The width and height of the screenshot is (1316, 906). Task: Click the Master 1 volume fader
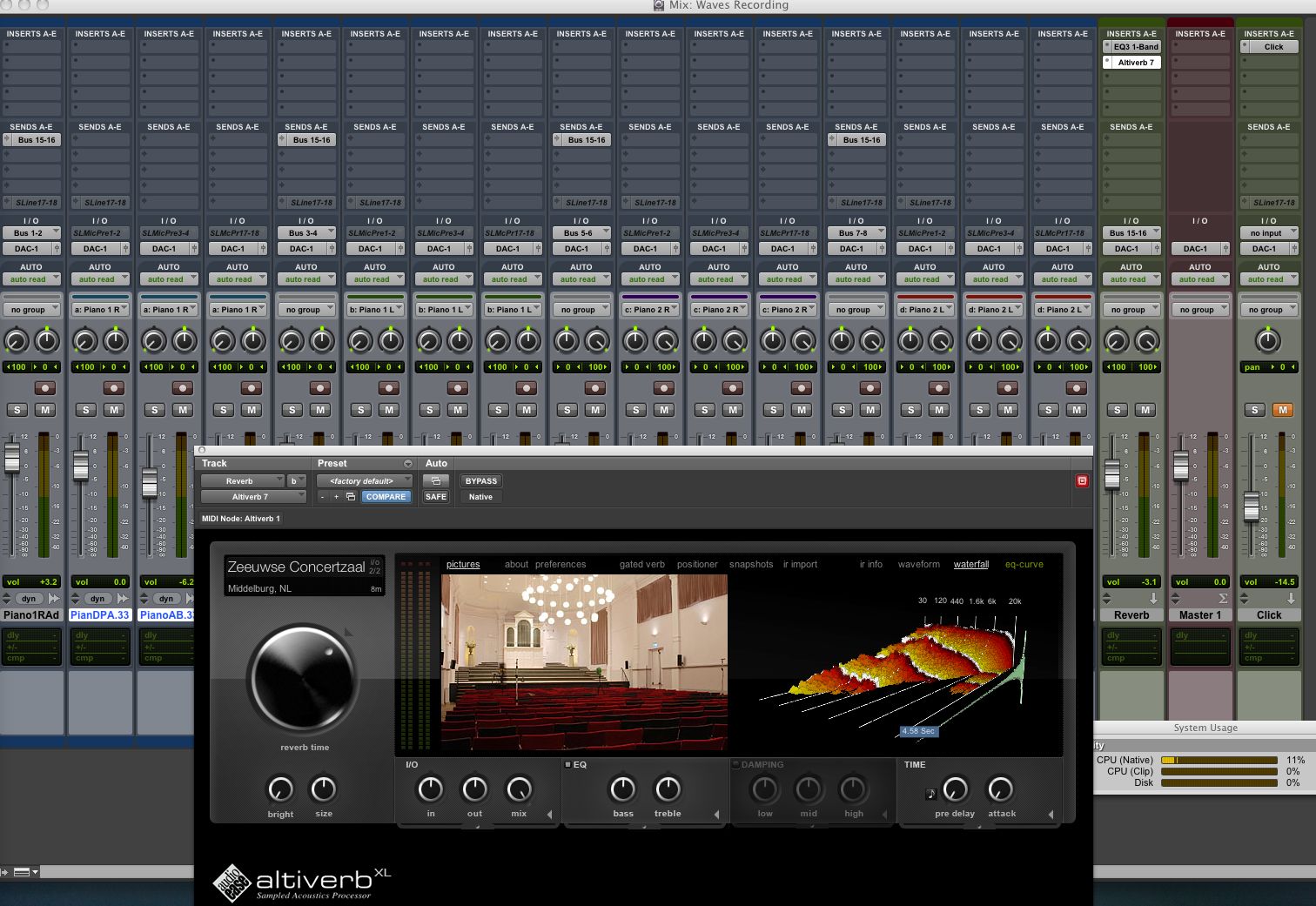(1181, 466)
